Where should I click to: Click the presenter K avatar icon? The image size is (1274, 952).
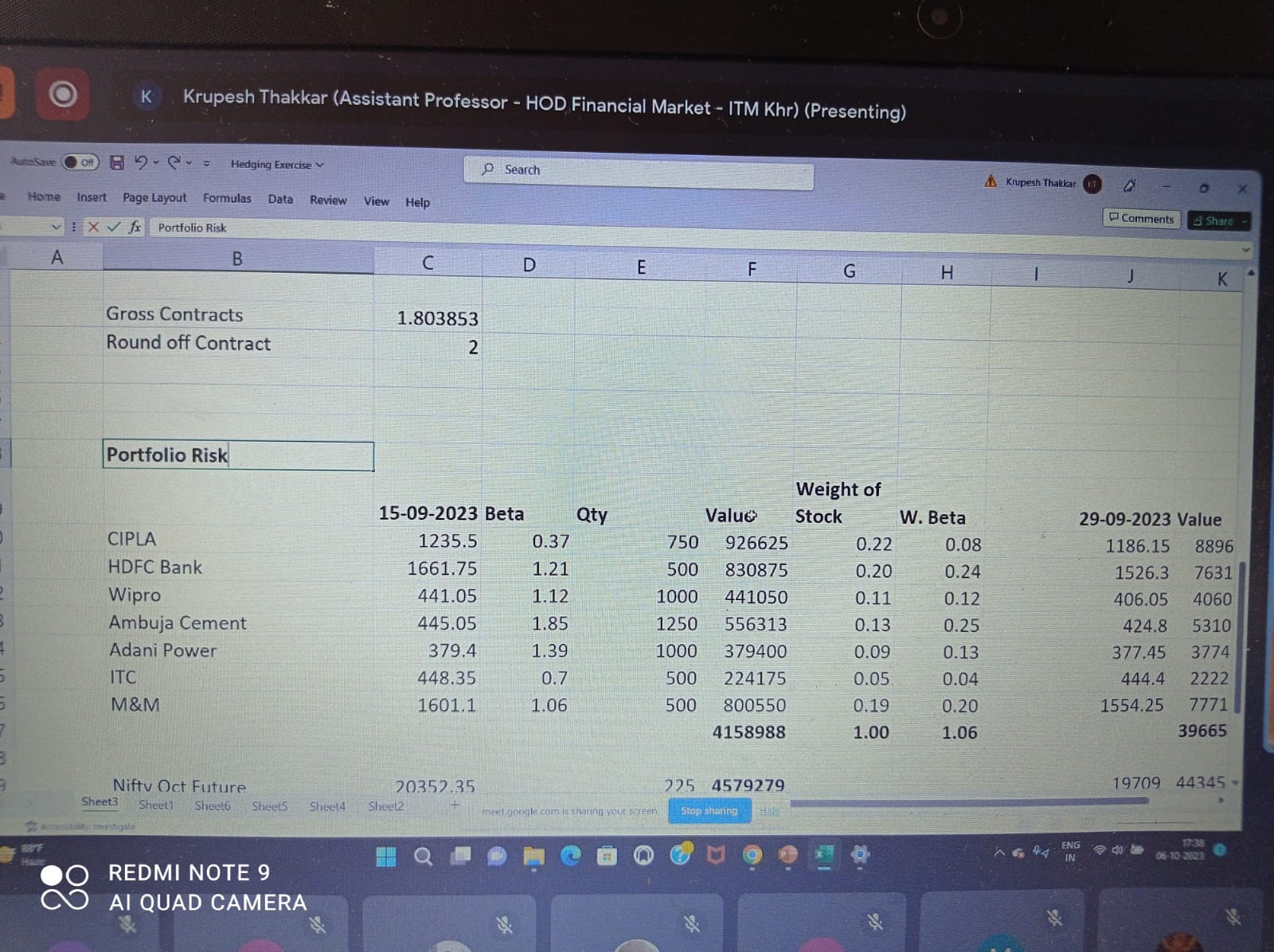point(147,97)
